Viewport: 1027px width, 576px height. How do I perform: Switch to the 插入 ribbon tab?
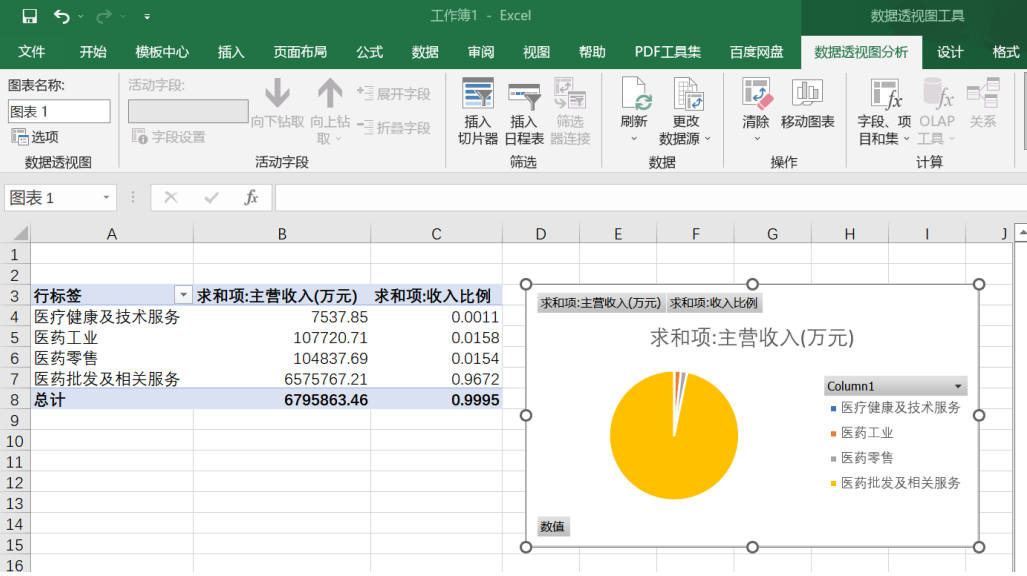coord(231,52)
